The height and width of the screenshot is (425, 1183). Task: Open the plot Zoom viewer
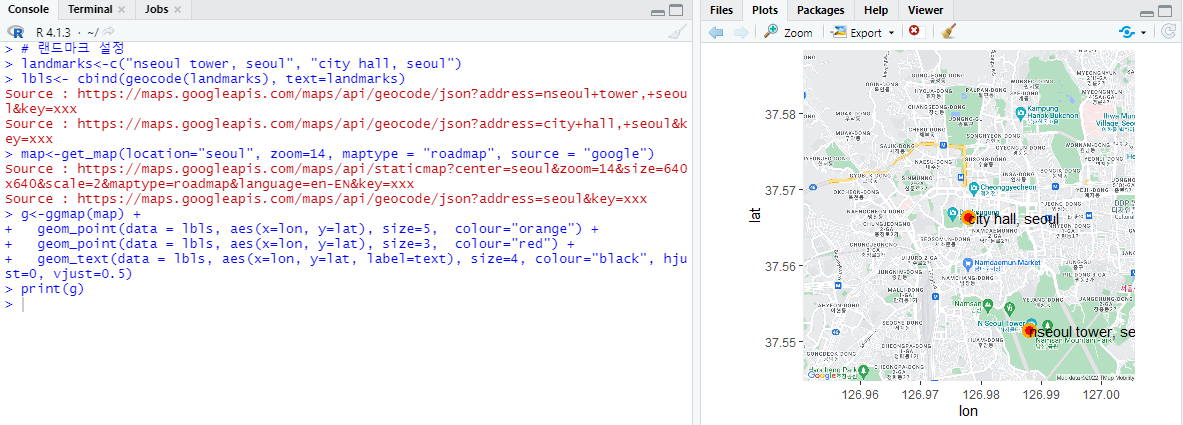pos(788,32)
